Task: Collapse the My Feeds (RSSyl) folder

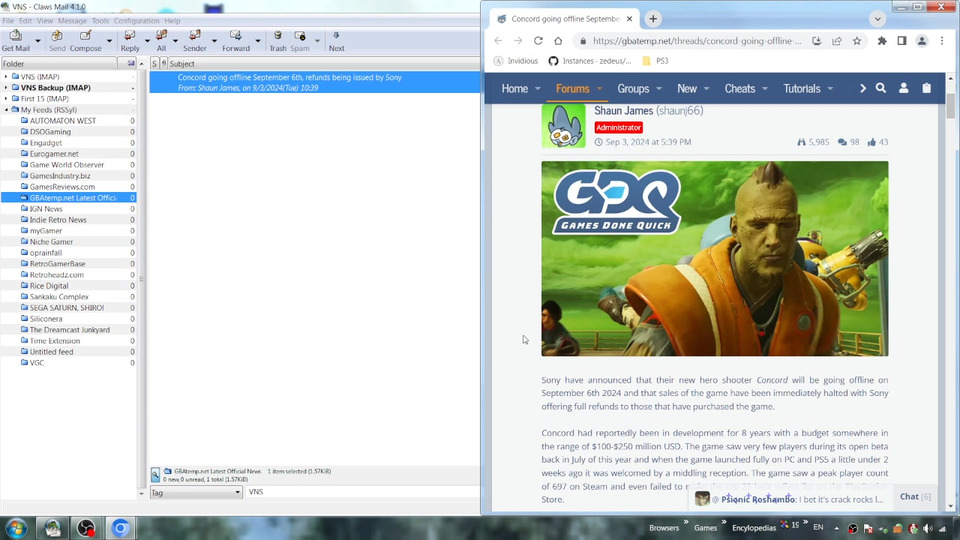Action: point(6,110)
